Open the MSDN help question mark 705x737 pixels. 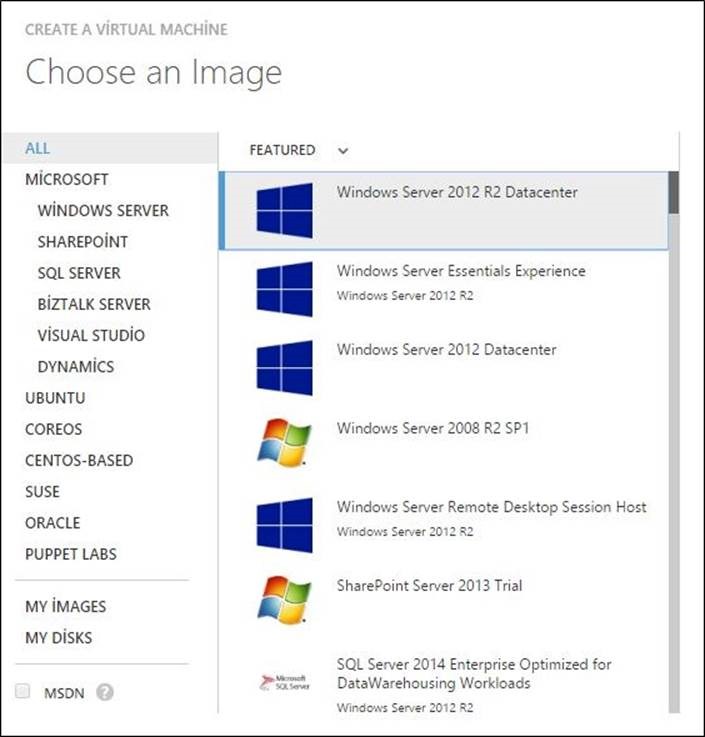(105, 692)
